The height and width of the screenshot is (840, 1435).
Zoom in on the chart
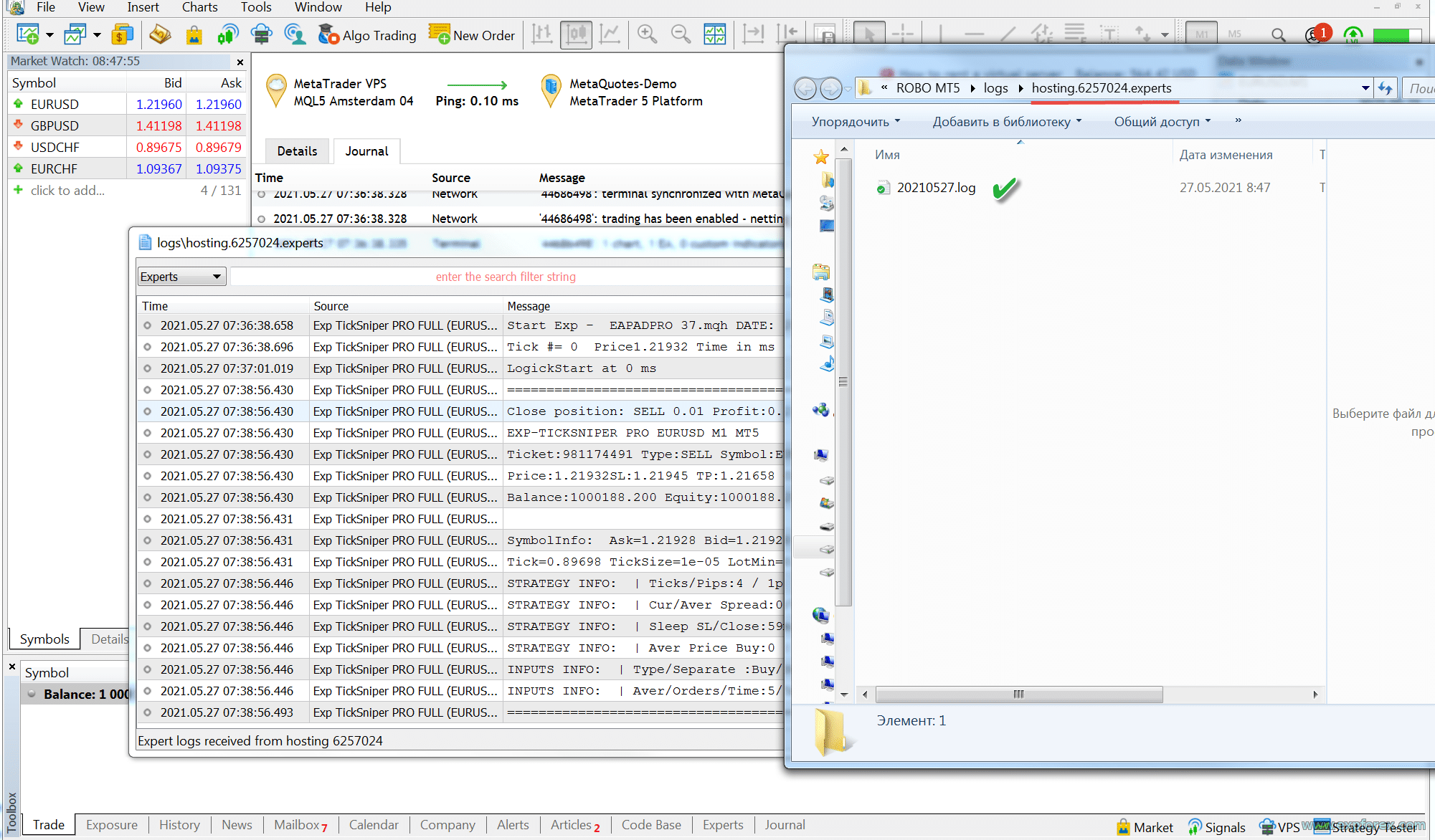tap(648, 34)
